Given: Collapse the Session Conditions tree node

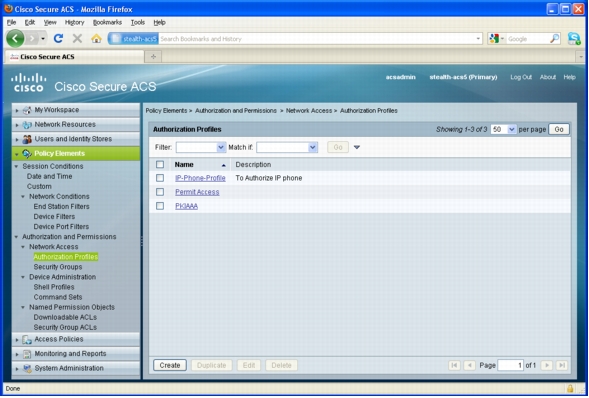Looking at the screenshot, I should 16,166.
